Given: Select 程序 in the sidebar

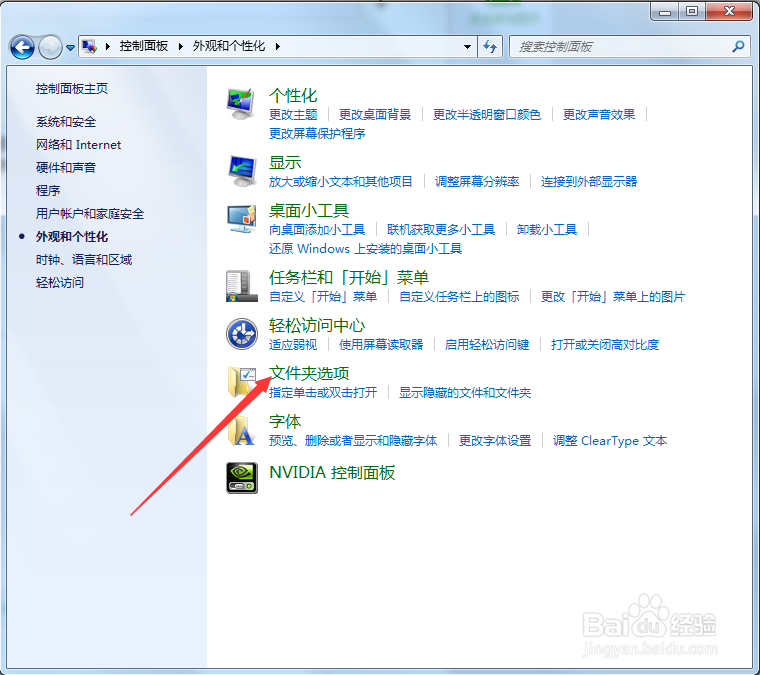Looking at the screenshot, I should tap(48, 190).
